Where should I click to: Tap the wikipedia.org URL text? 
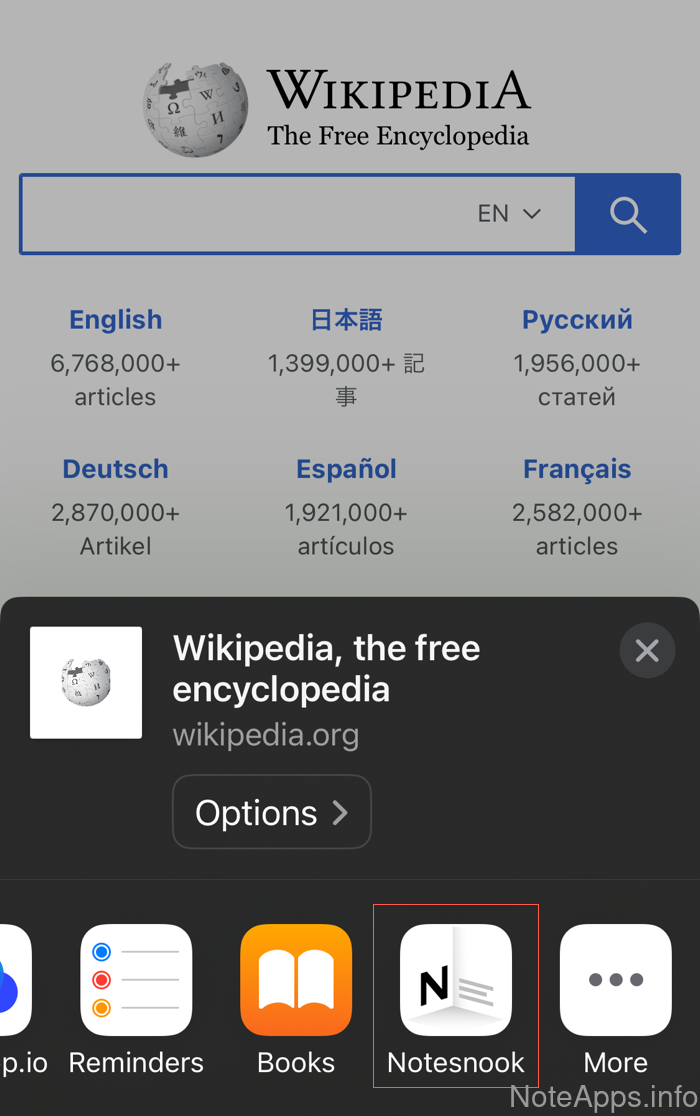266,735
